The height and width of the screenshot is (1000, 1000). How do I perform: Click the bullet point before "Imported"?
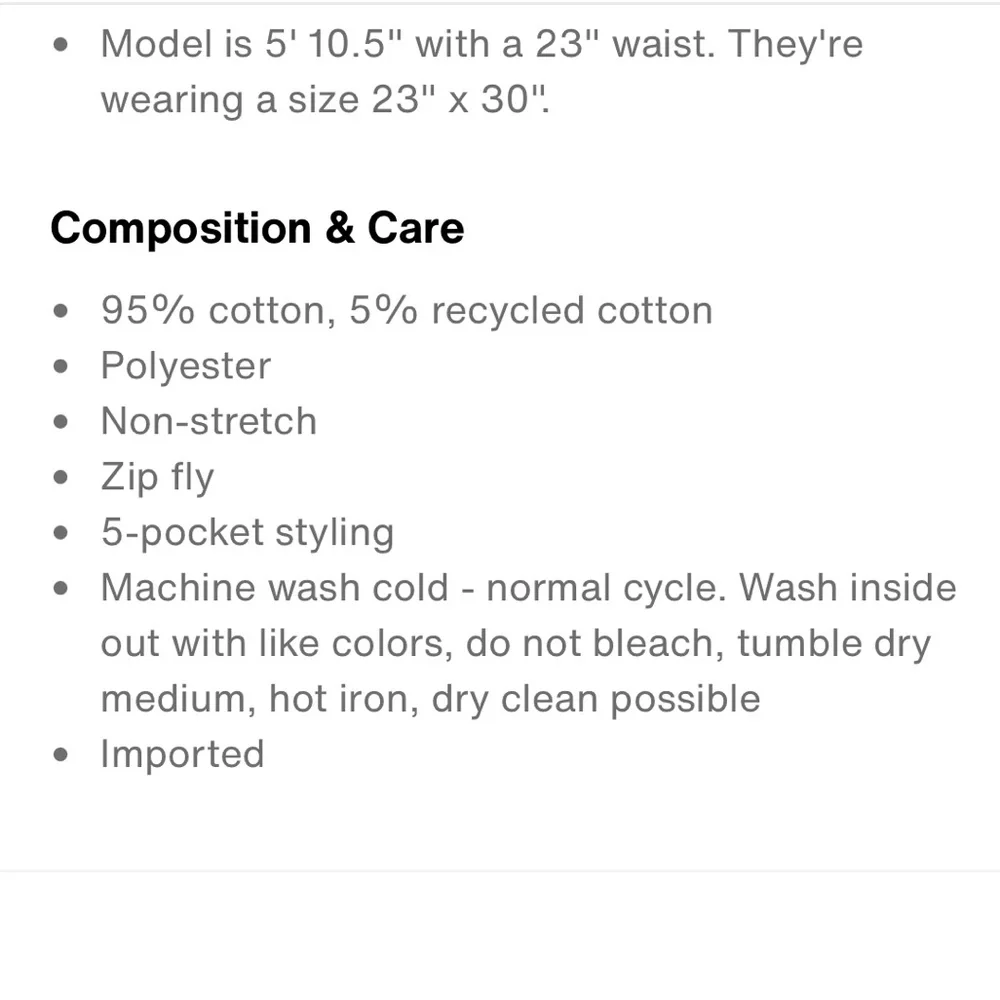point(62,755)
